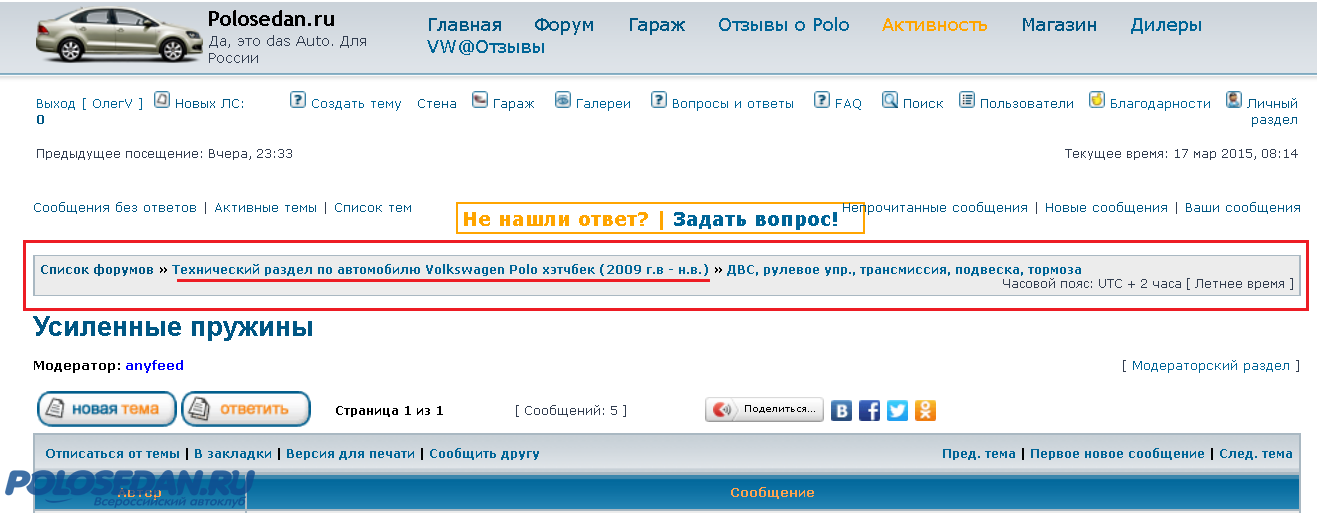Open the 'Список форумов' breadcrumb link

pos(97,270)
